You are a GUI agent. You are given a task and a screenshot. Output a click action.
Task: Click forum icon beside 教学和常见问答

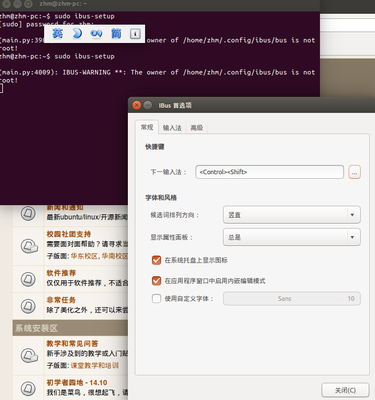[x=29, y=355]
